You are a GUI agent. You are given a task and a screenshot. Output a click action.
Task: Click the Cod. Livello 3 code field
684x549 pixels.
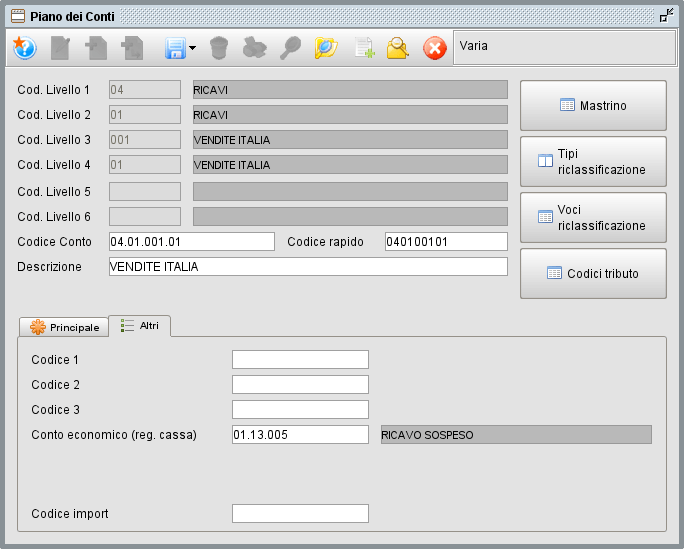[x=145, y=140]
